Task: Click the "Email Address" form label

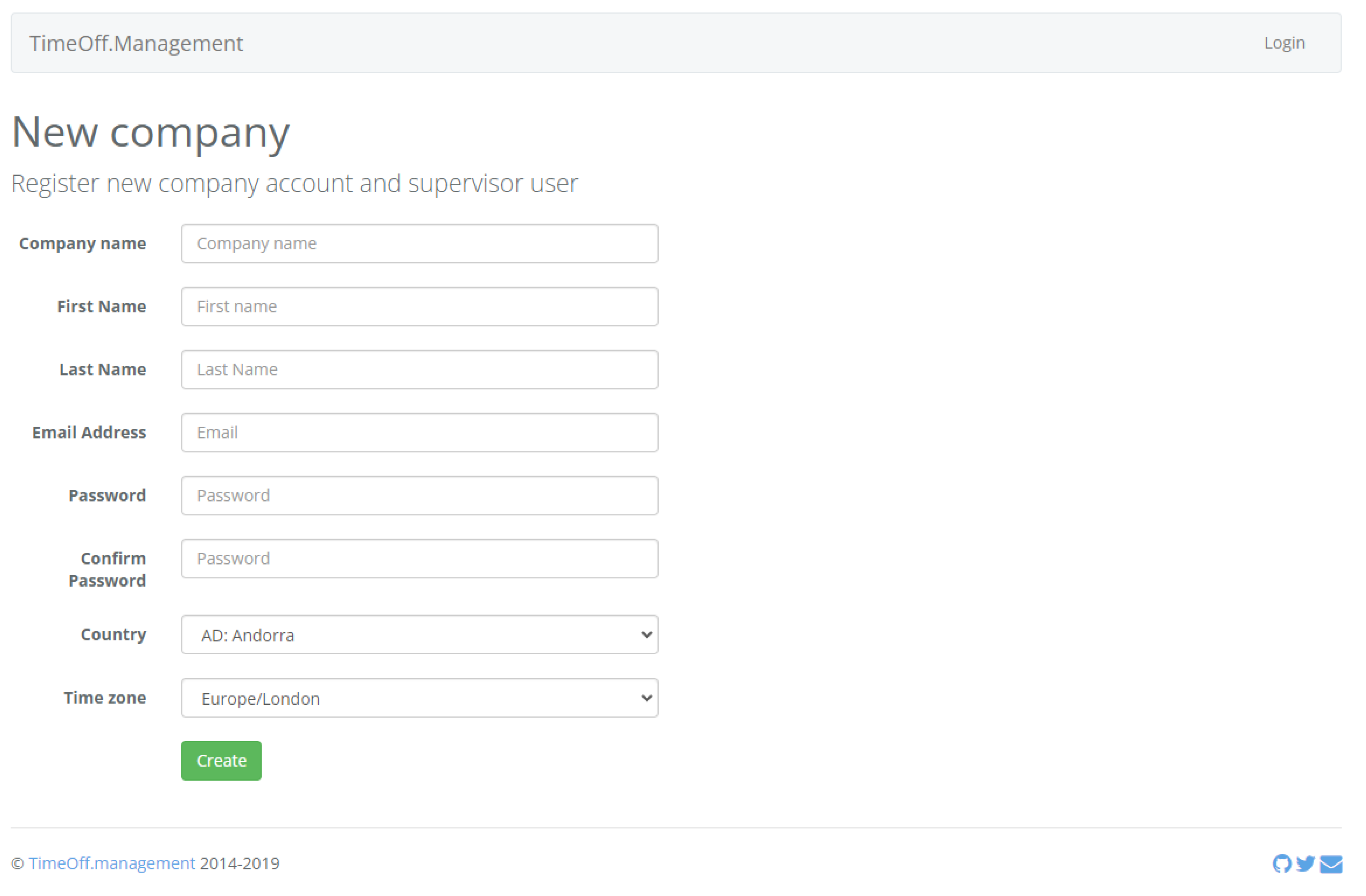Action: [x=89, y=433]
